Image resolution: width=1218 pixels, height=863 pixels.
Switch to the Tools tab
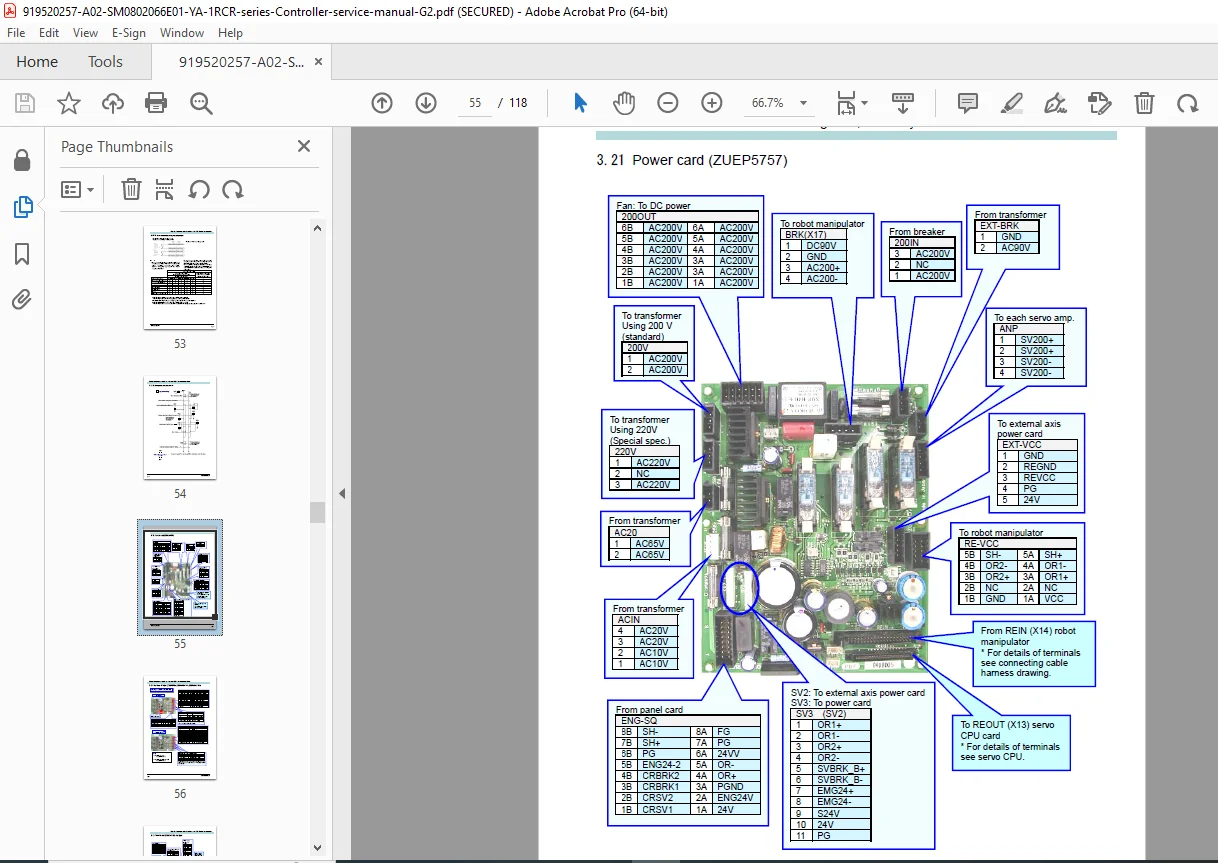105,62
